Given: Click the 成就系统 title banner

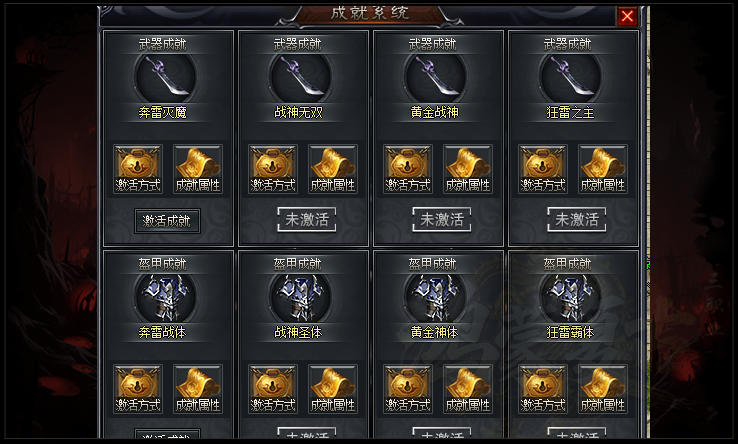Looking at the screenshot, I should click(x=369, y=13).
